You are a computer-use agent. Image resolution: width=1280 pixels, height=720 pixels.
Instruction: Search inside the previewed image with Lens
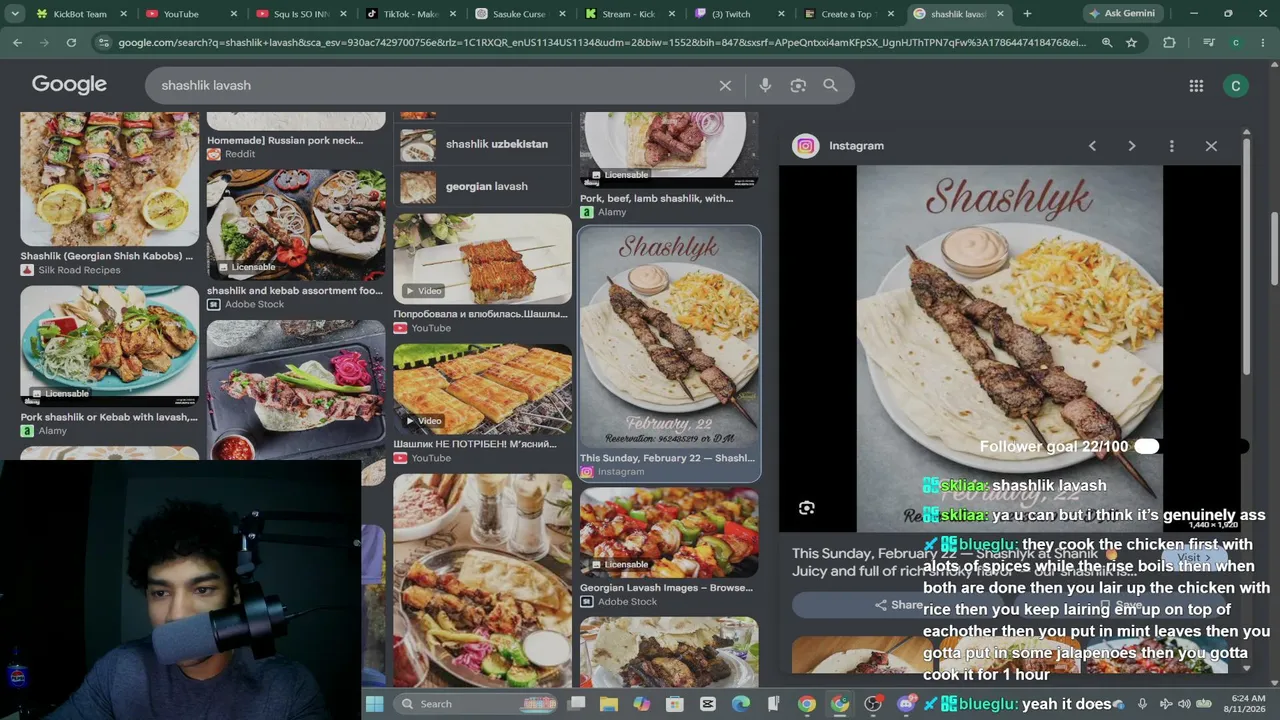click(807, 508)
